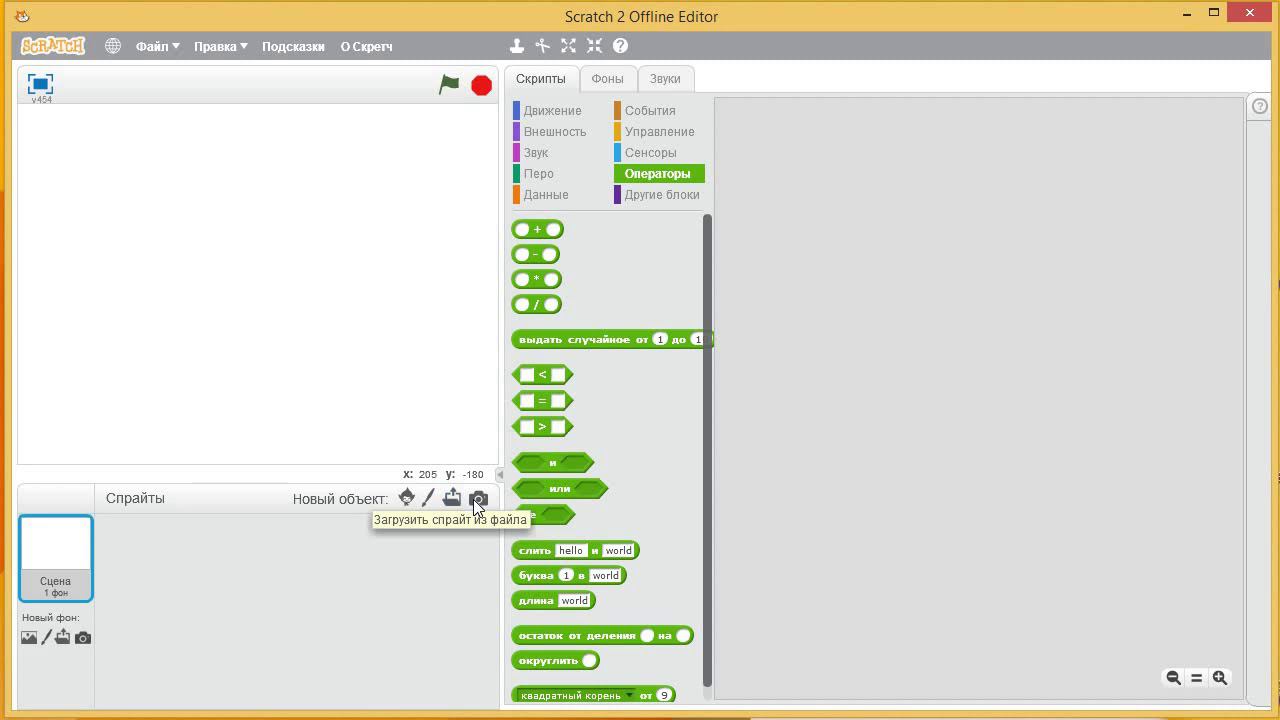Image resolution: width=1280 pixels, height=720 pixels.
Task: Click the addition (+) operator block
Action: coord(537,229)
